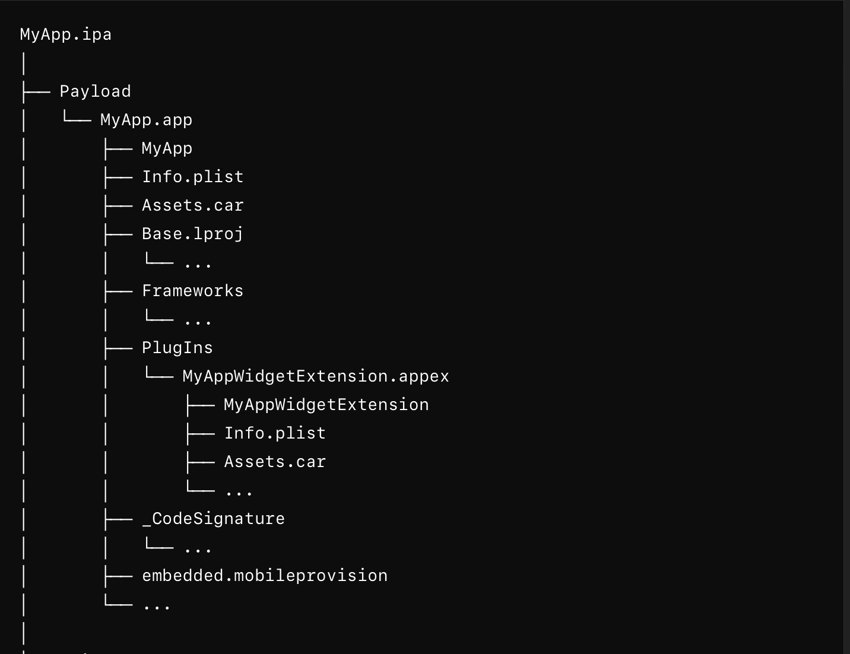850x654 pixels.
Task: Select the MyApp executable file entry
Action: tap(167, 148)
